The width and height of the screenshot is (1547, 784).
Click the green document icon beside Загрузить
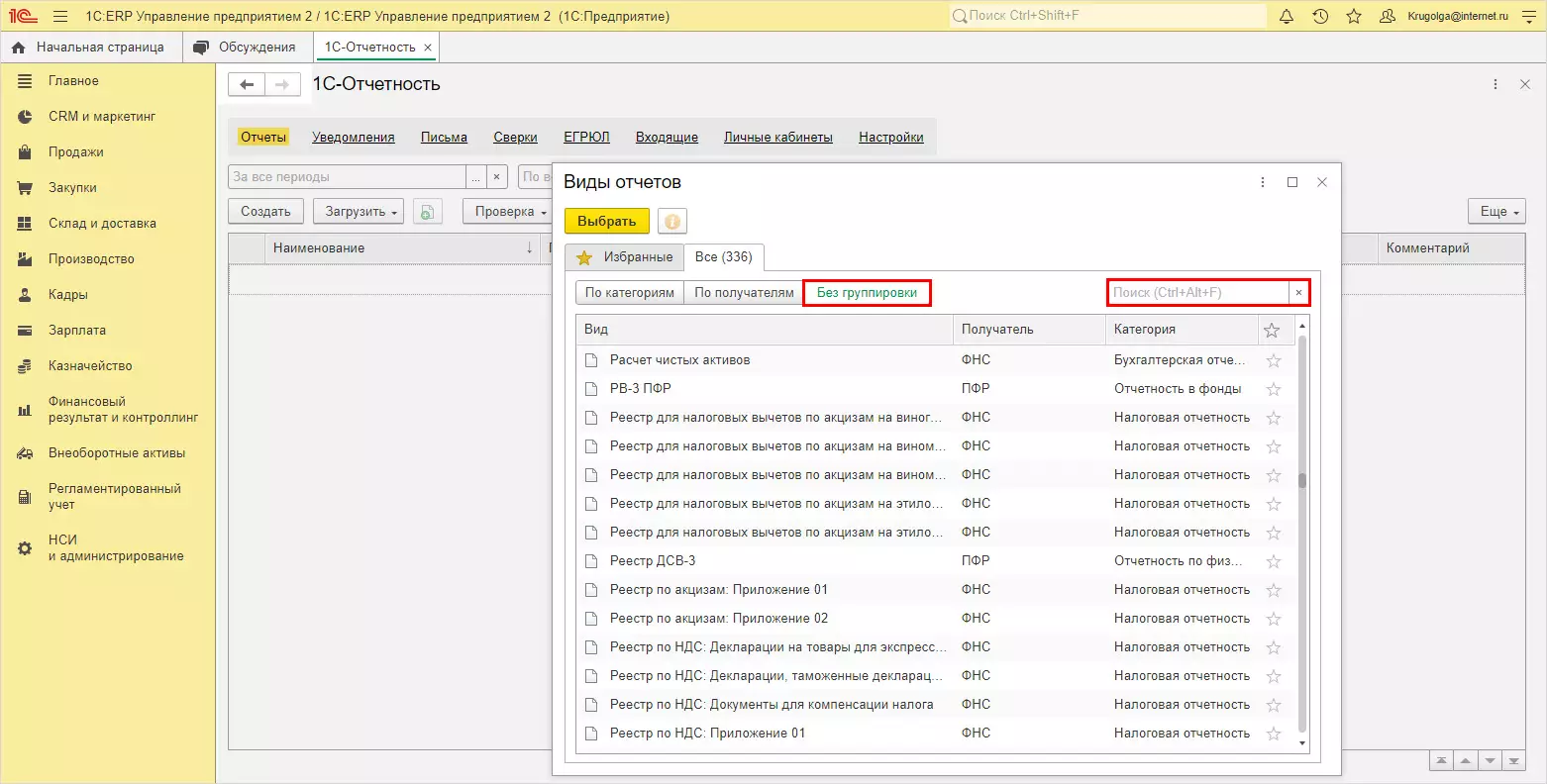(x=427, y=212)
